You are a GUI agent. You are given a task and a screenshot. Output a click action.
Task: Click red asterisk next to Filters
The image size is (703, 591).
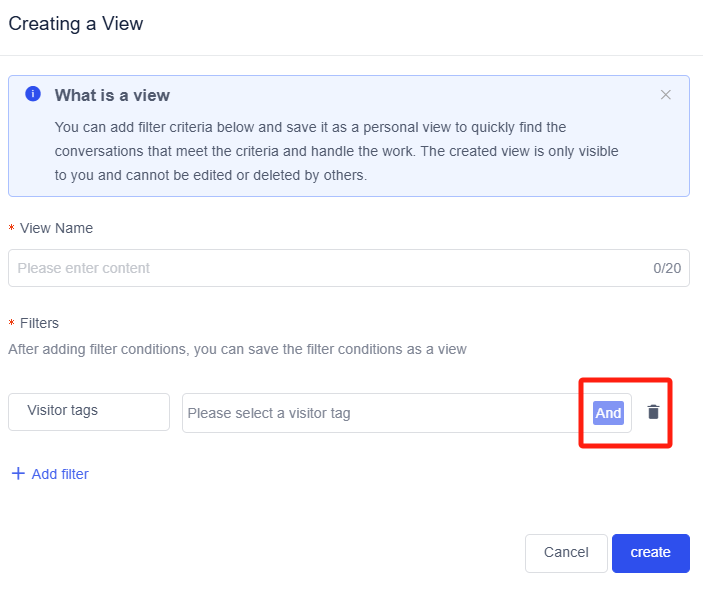click(x=12, y=324)
